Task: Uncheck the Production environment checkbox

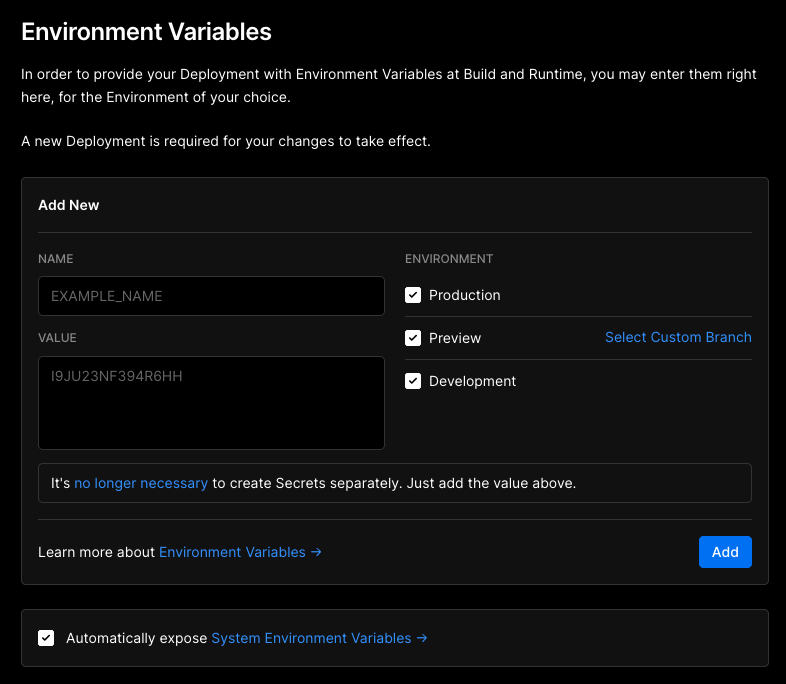Action: [x=413, y=295]
